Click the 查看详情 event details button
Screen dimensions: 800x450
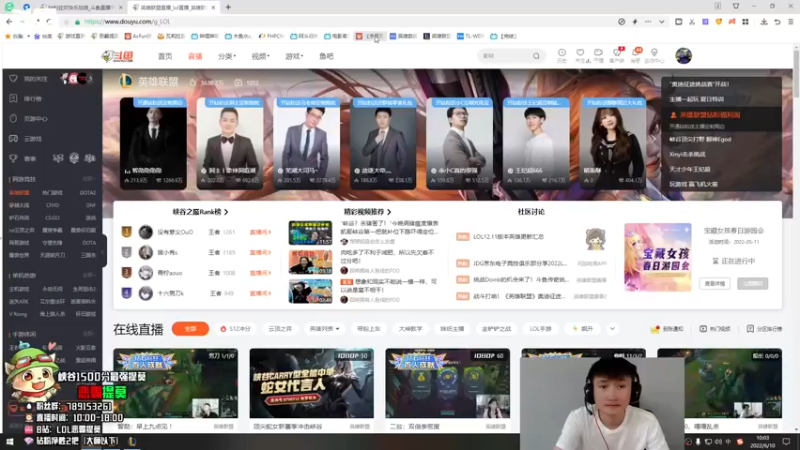click(x=715, y=284)
